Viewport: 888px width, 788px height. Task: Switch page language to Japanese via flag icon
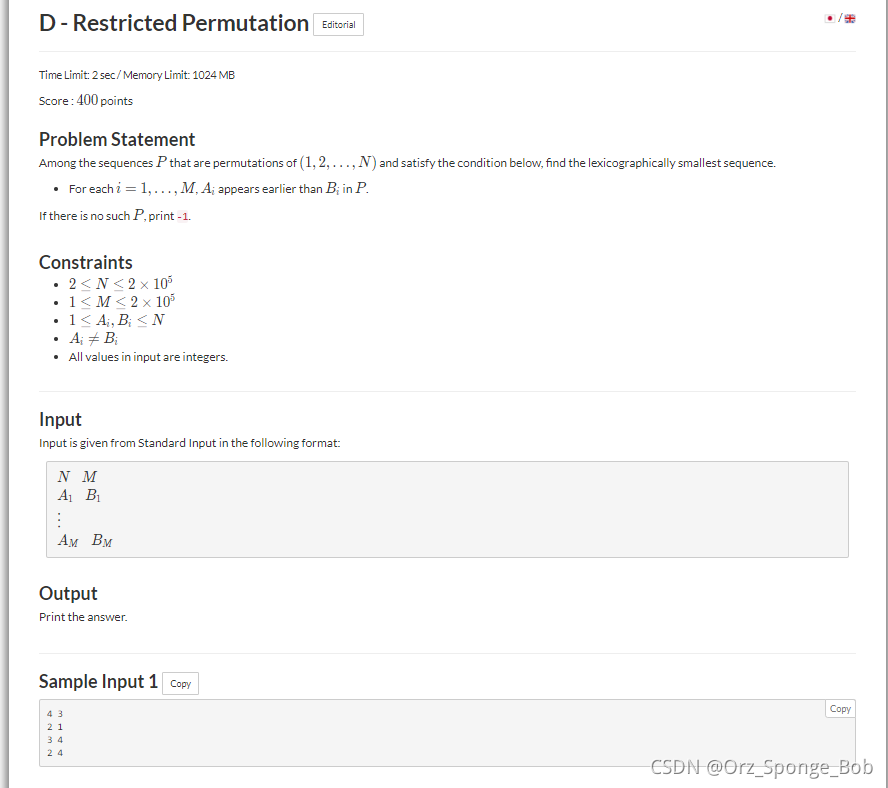coord(830,18)
